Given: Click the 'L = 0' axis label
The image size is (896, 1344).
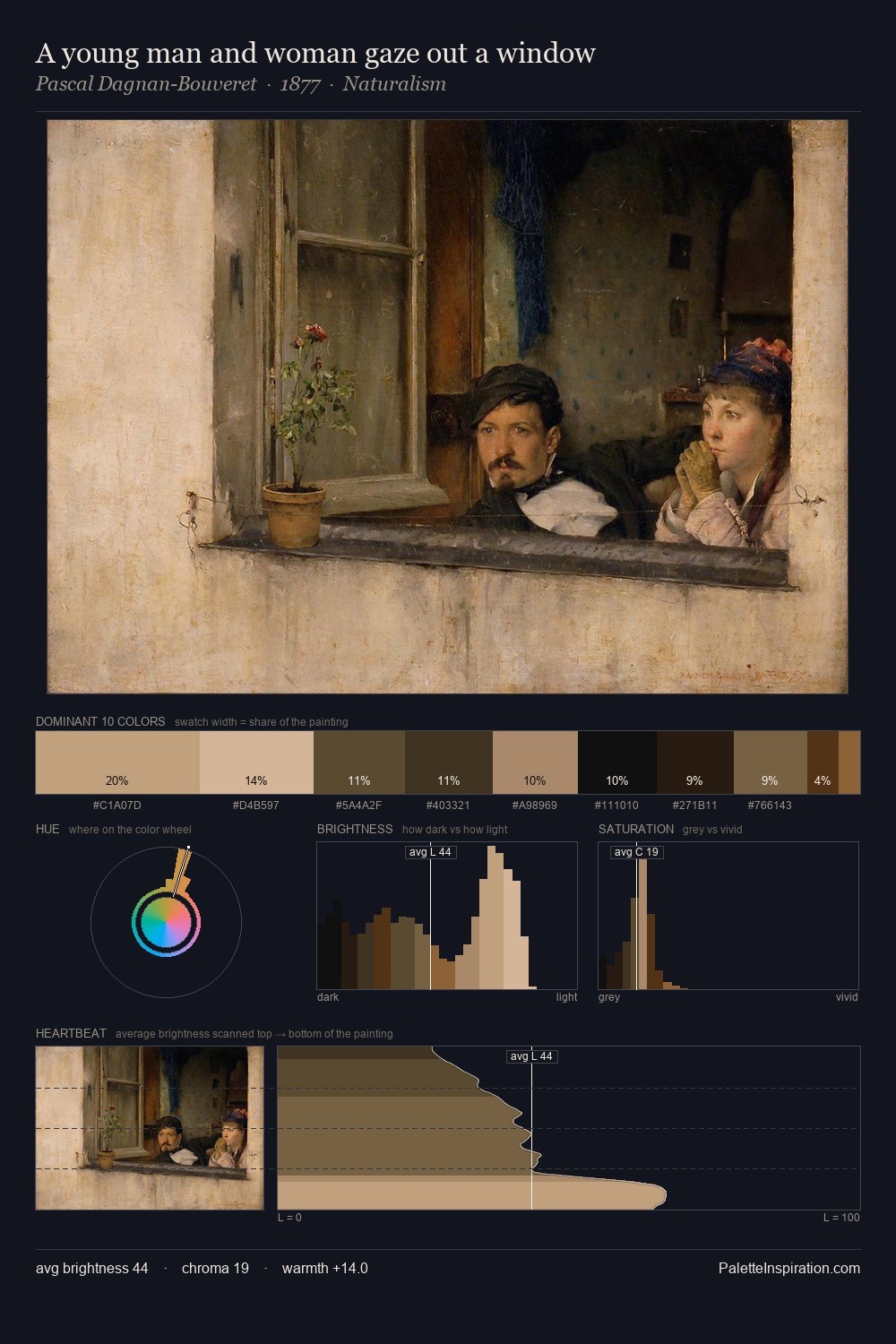Looking at the screenshot, I should pos(289,1218).
